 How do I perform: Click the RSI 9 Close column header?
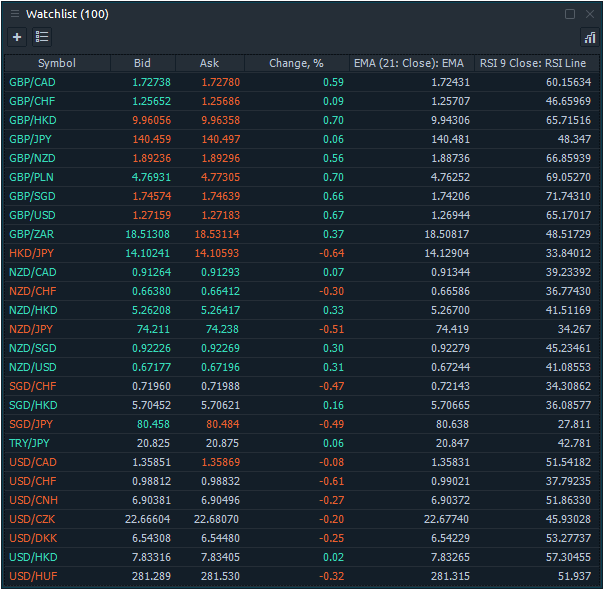click(536, 63)
